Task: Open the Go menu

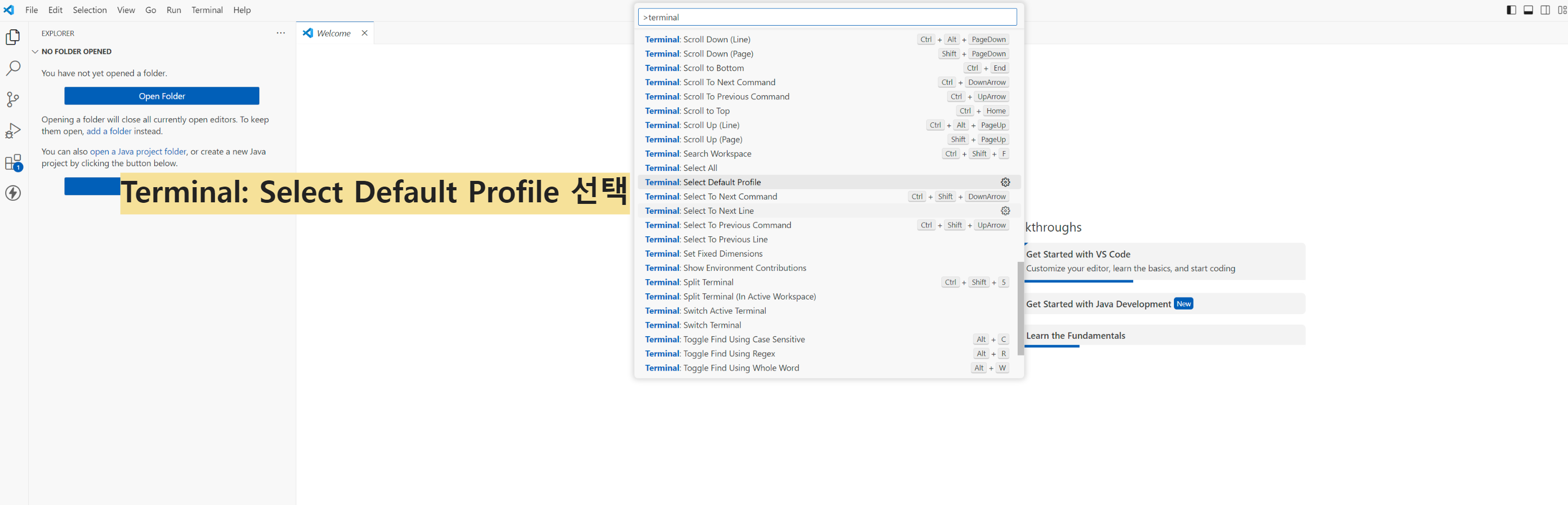Action: click(151, 10)
